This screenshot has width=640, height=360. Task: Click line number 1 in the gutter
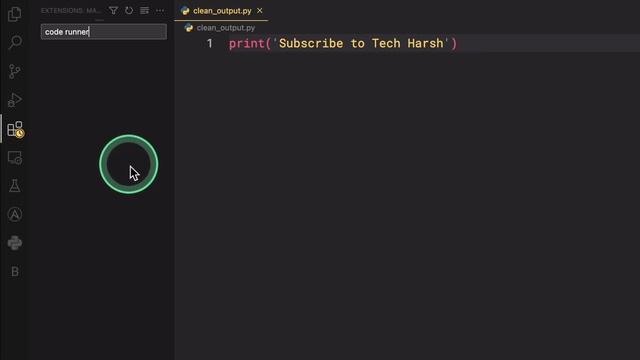click(x=209, y=43)
